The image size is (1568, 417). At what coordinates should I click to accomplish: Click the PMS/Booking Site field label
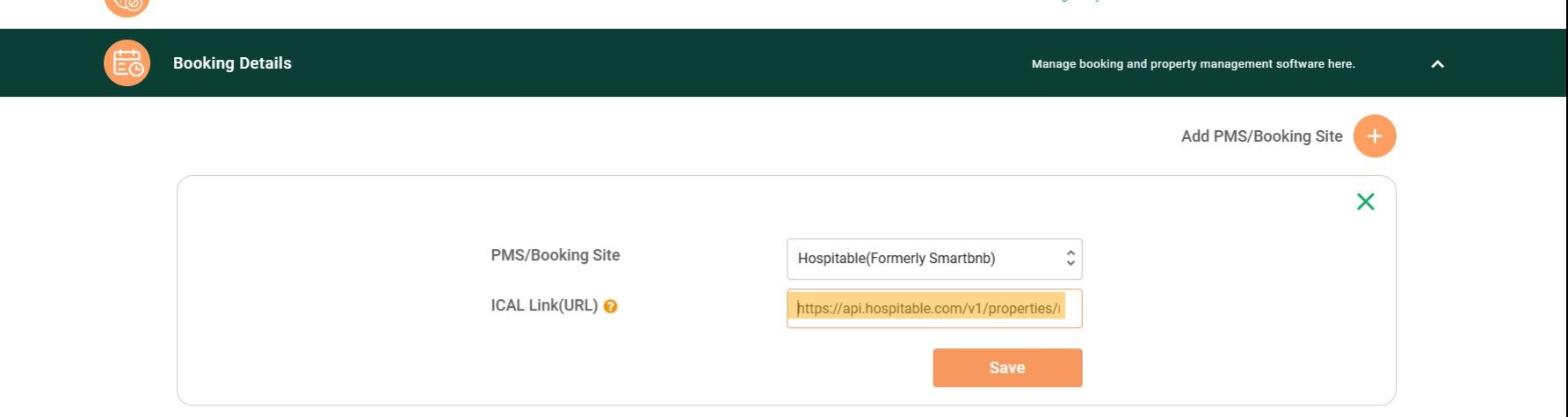point(555,255)
